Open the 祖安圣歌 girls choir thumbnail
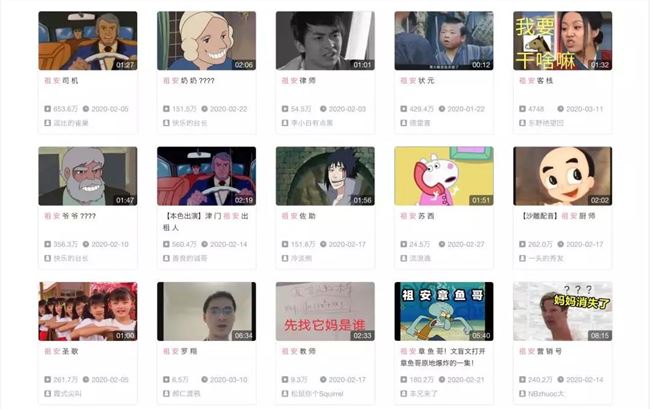 click(87, 311)
